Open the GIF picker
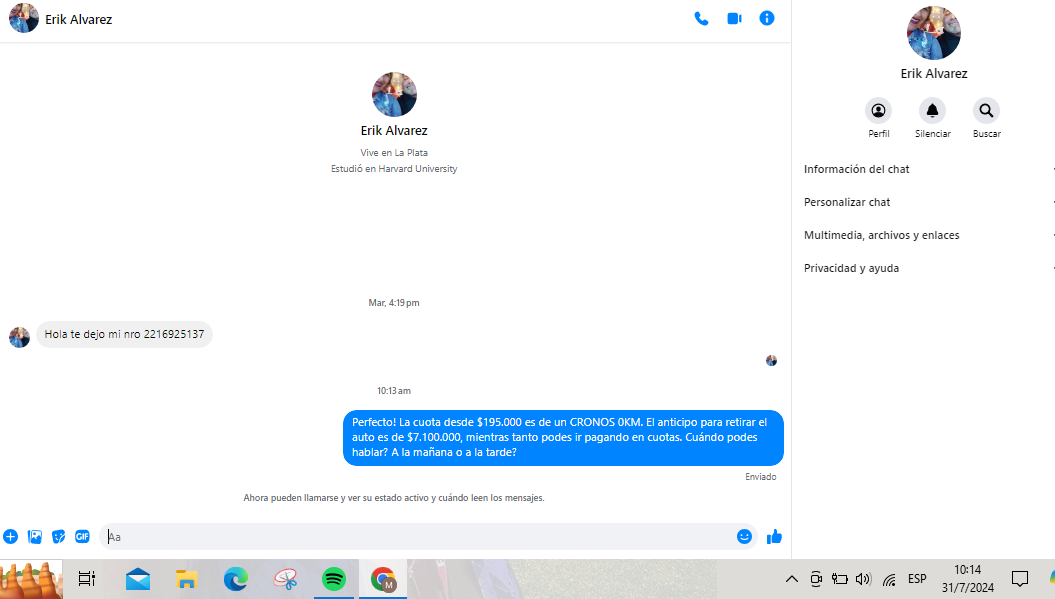This screenshot has width=1055, height=599. (82, 537)
